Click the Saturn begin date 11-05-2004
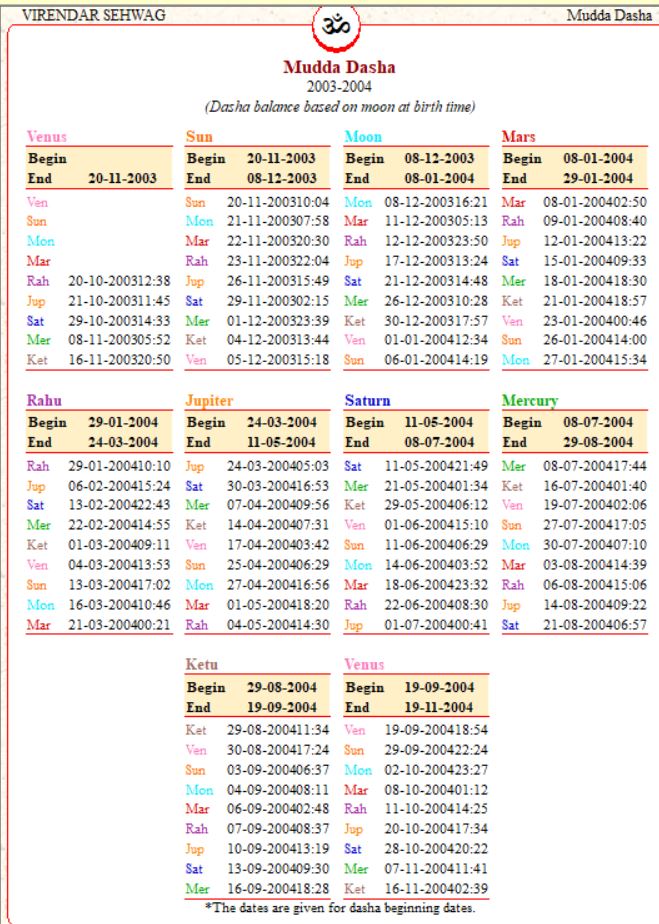Image resolution: width=659 pixels, height=924 pixels. point(440,423)
